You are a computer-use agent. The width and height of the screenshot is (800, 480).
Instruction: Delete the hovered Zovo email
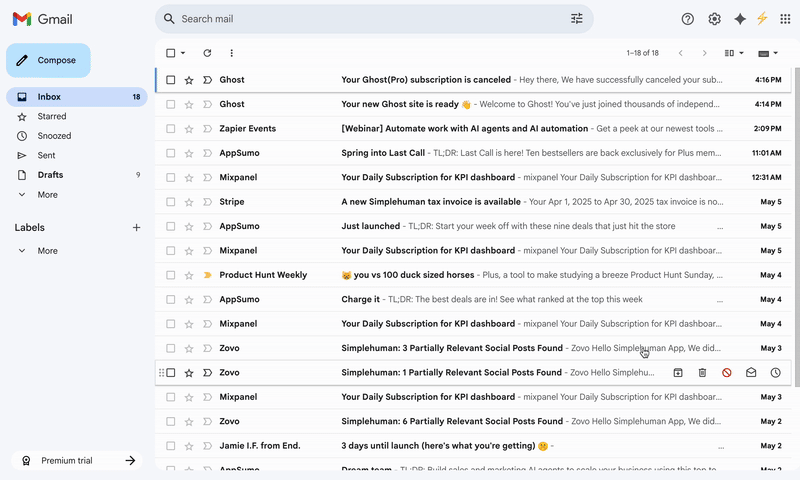coord(702,373)
